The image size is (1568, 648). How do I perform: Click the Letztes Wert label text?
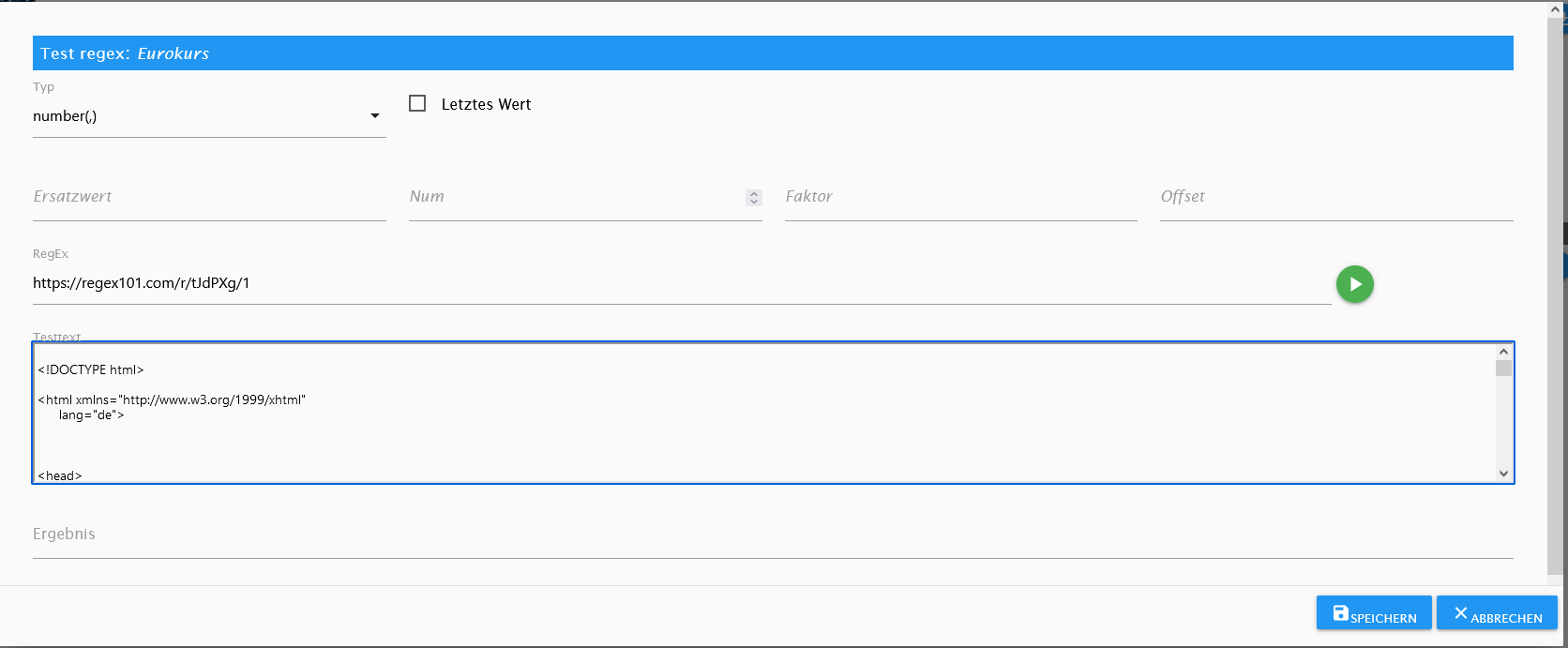tap(486, 104)
